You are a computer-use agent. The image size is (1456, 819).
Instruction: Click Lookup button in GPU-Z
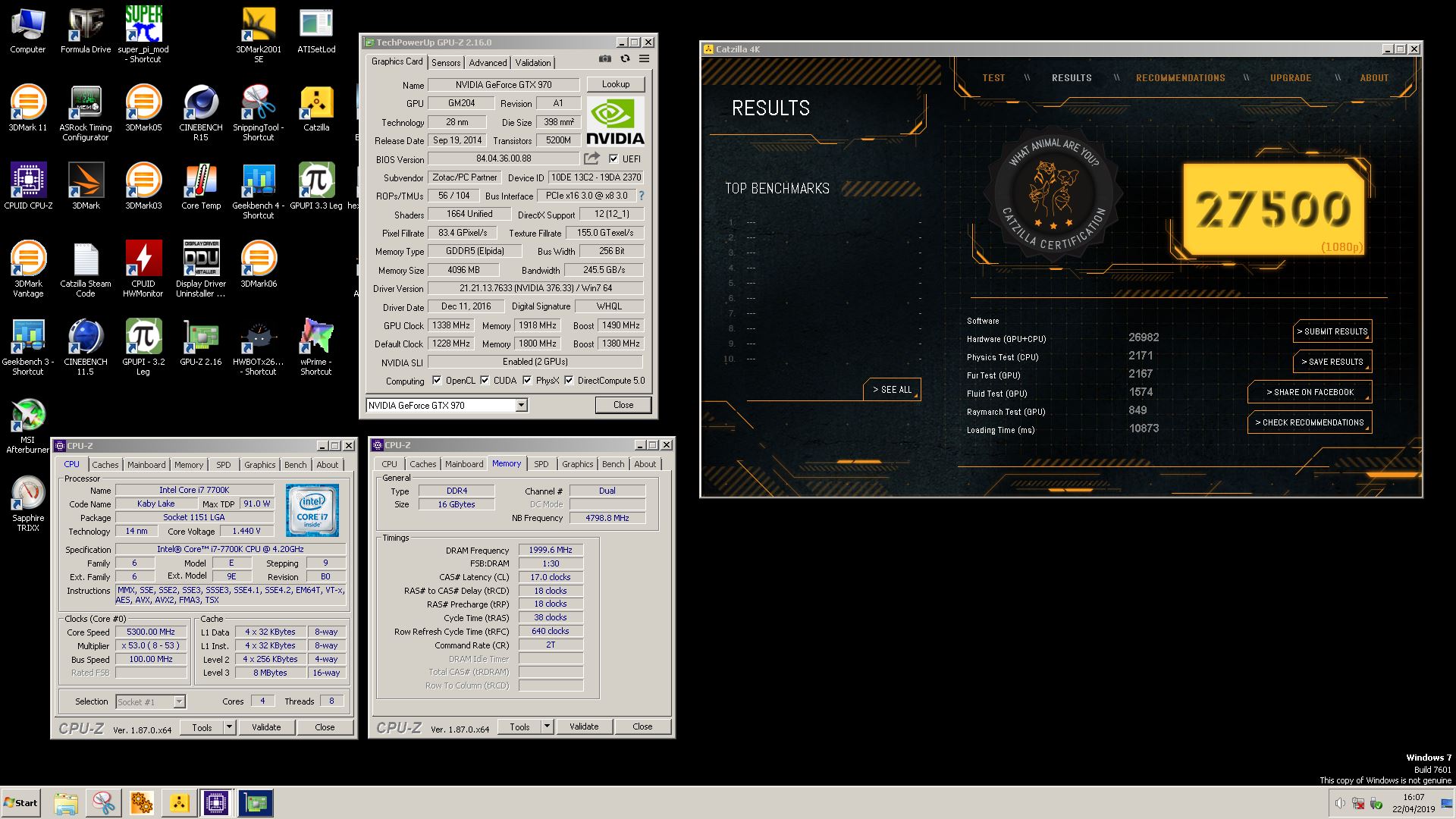[x=616, y=84]
